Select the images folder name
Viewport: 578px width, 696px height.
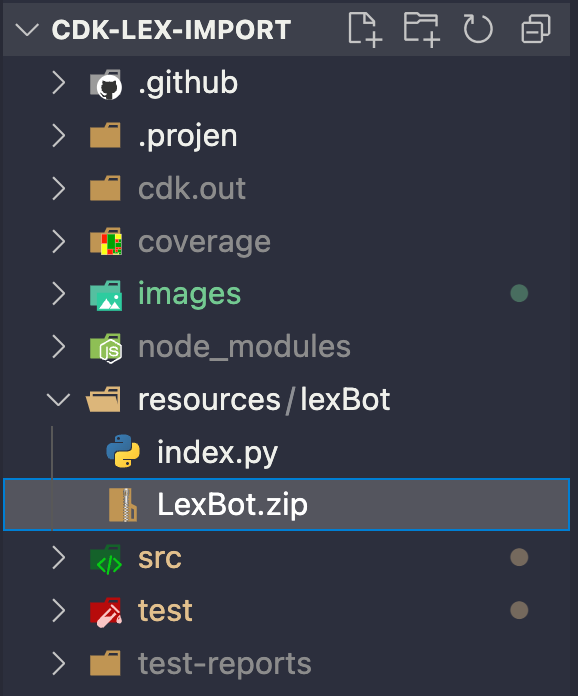click(x=190, y=294)
